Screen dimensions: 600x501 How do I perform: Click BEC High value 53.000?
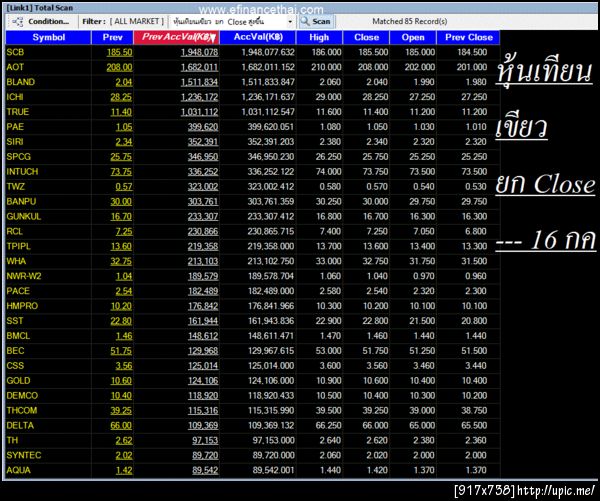(328, 351)
